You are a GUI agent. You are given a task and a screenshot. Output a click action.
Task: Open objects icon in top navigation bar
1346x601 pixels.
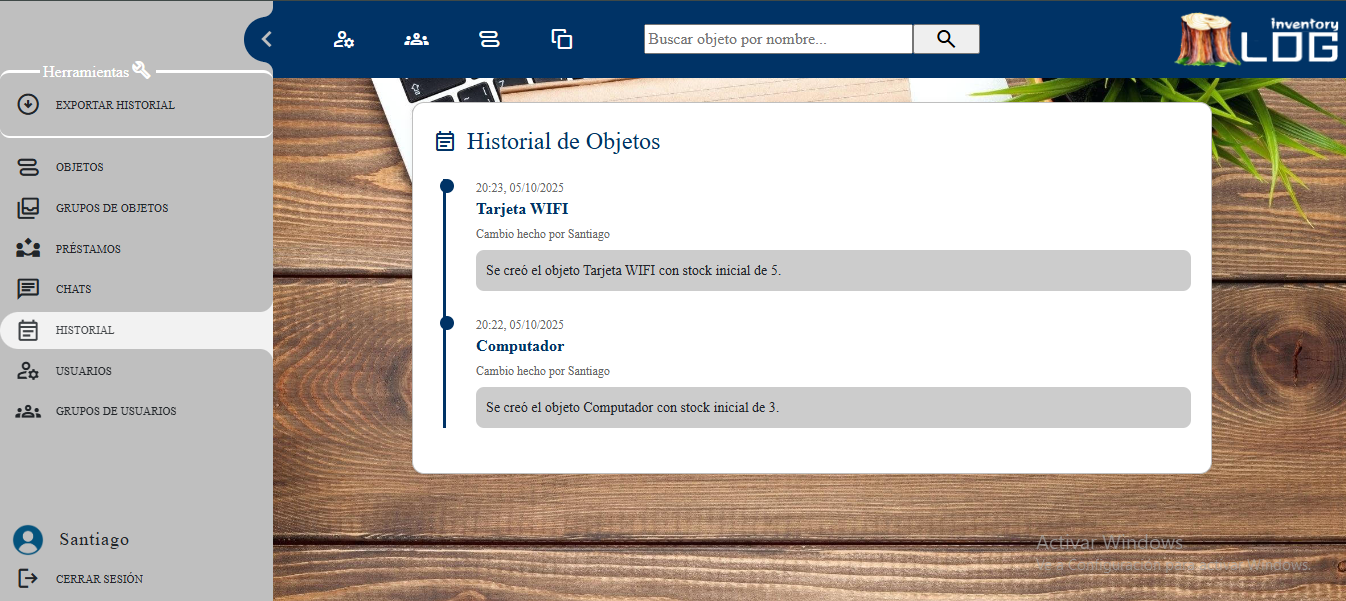pos(489,39)
